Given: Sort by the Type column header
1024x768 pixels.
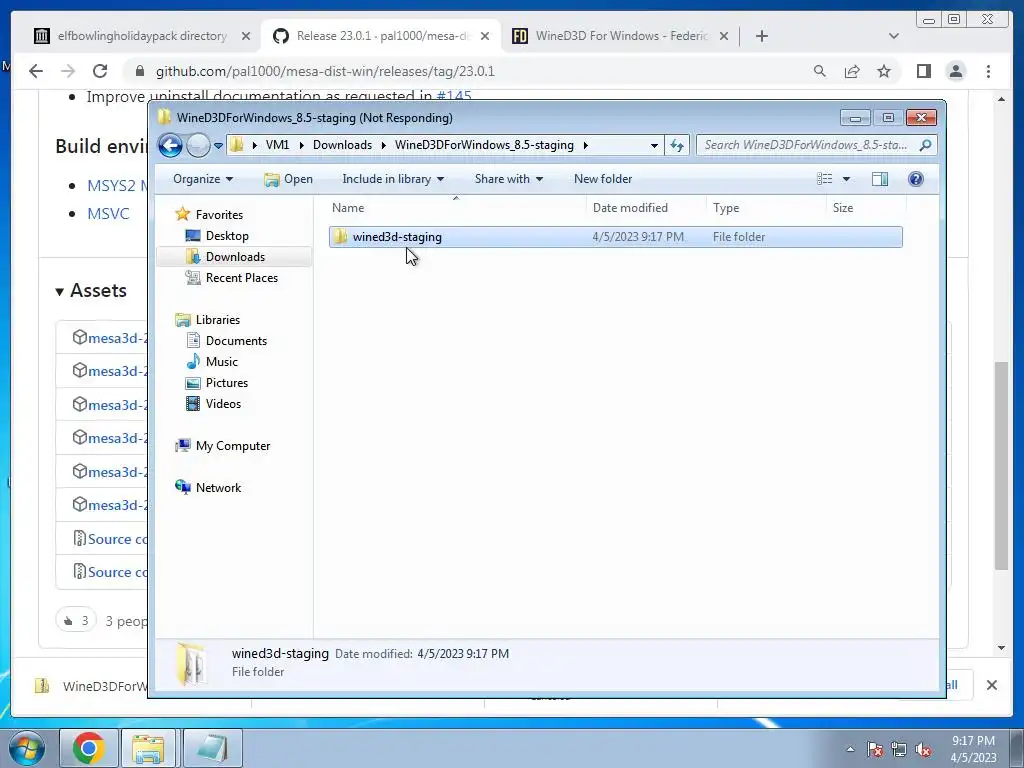Looking at the screenshot, I should coord(766,208).
